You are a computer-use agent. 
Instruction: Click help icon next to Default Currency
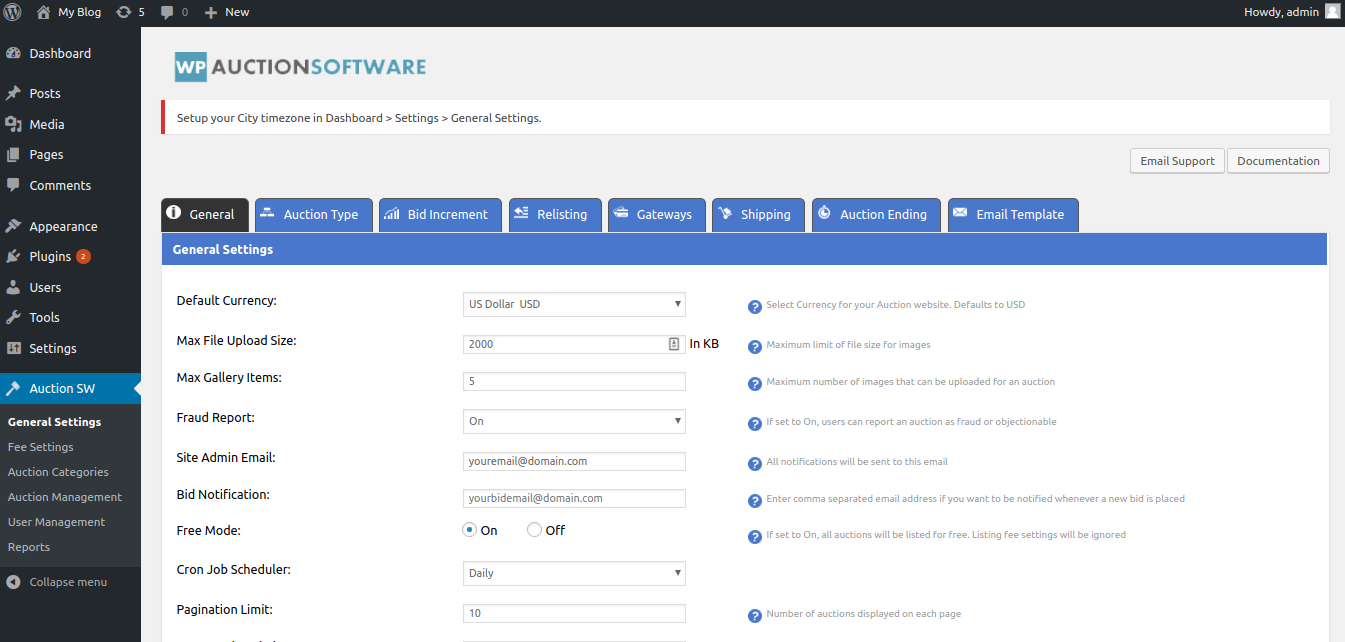(x=755, y=306)
